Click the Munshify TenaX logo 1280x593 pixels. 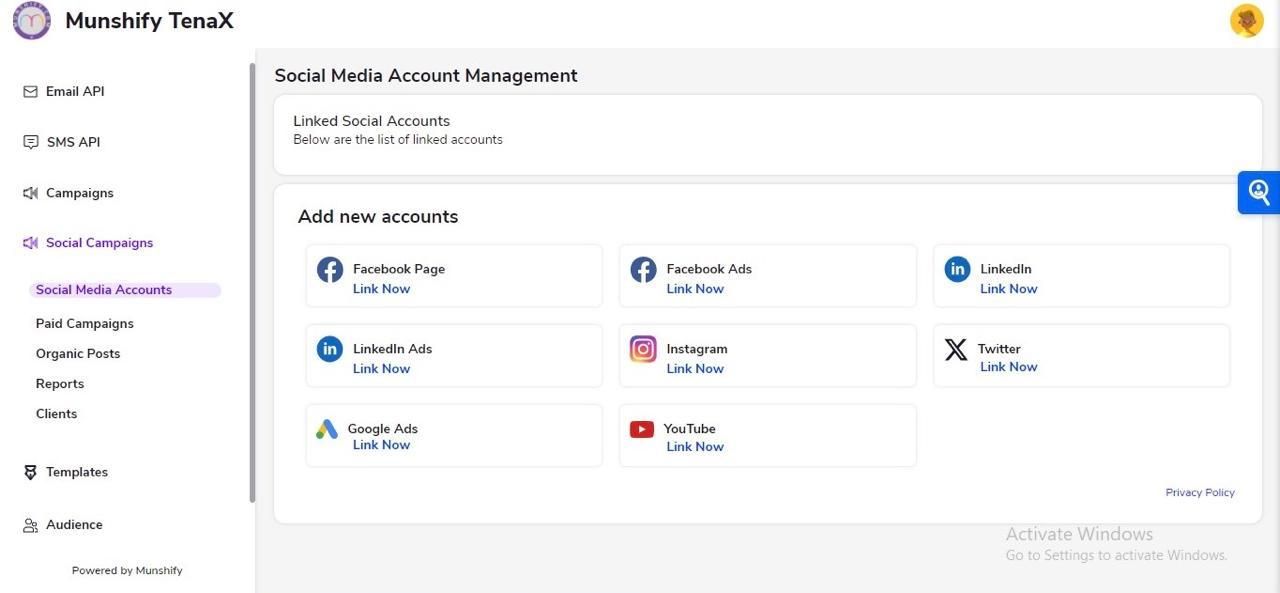click(x=31, y=20)
